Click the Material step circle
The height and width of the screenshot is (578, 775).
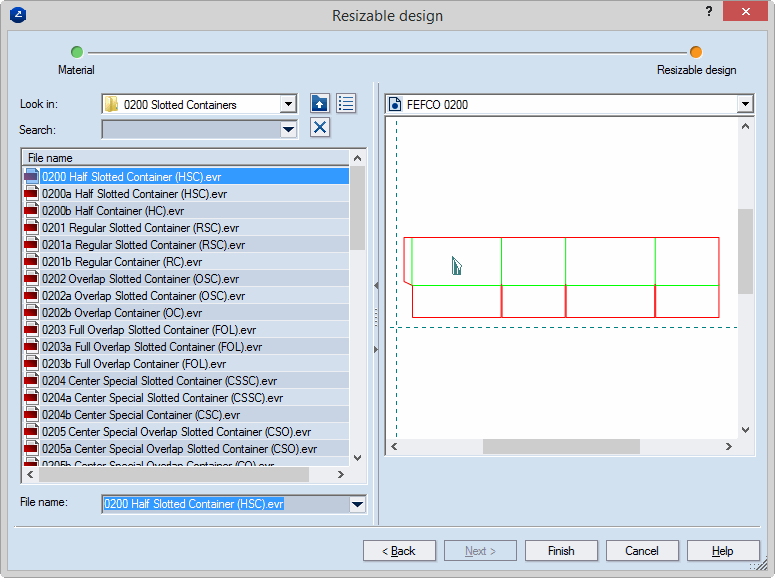point(77,52)
